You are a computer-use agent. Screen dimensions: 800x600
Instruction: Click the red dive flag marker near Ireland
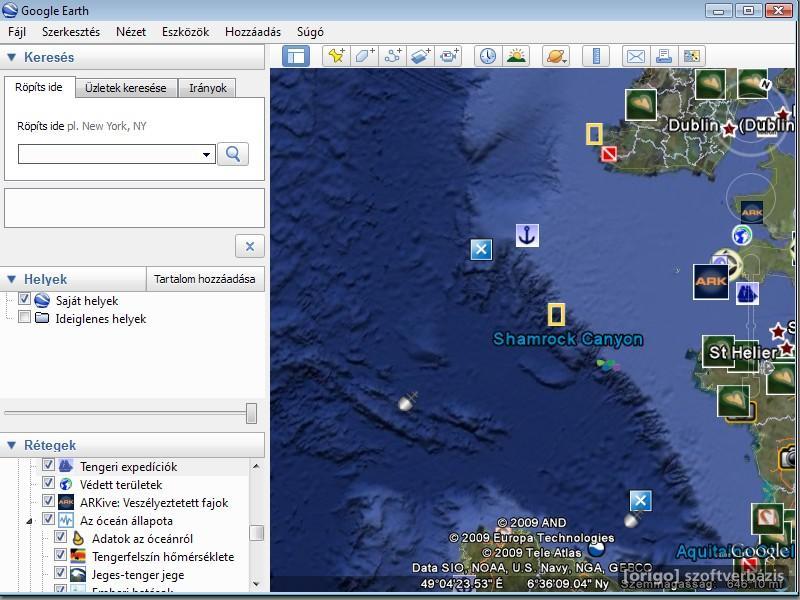tap(608, 154)
